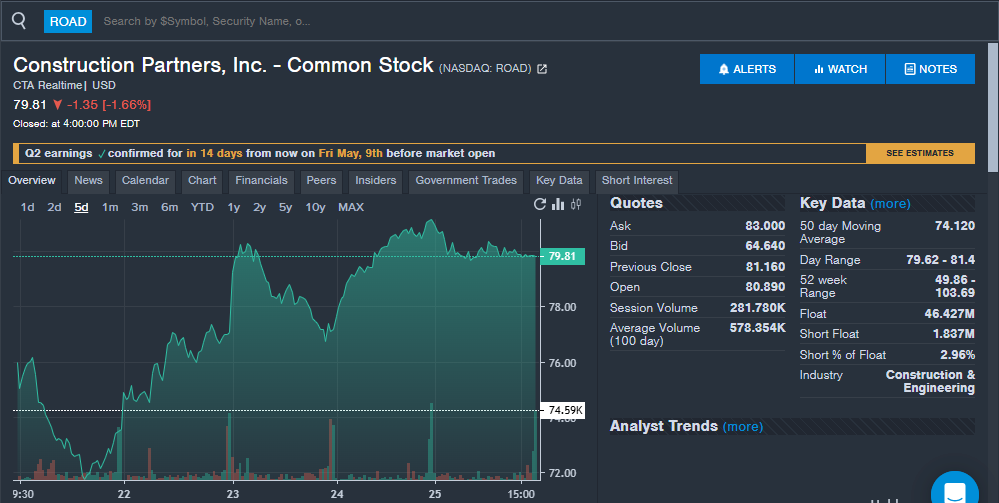Select the 5d chart range

81,207
